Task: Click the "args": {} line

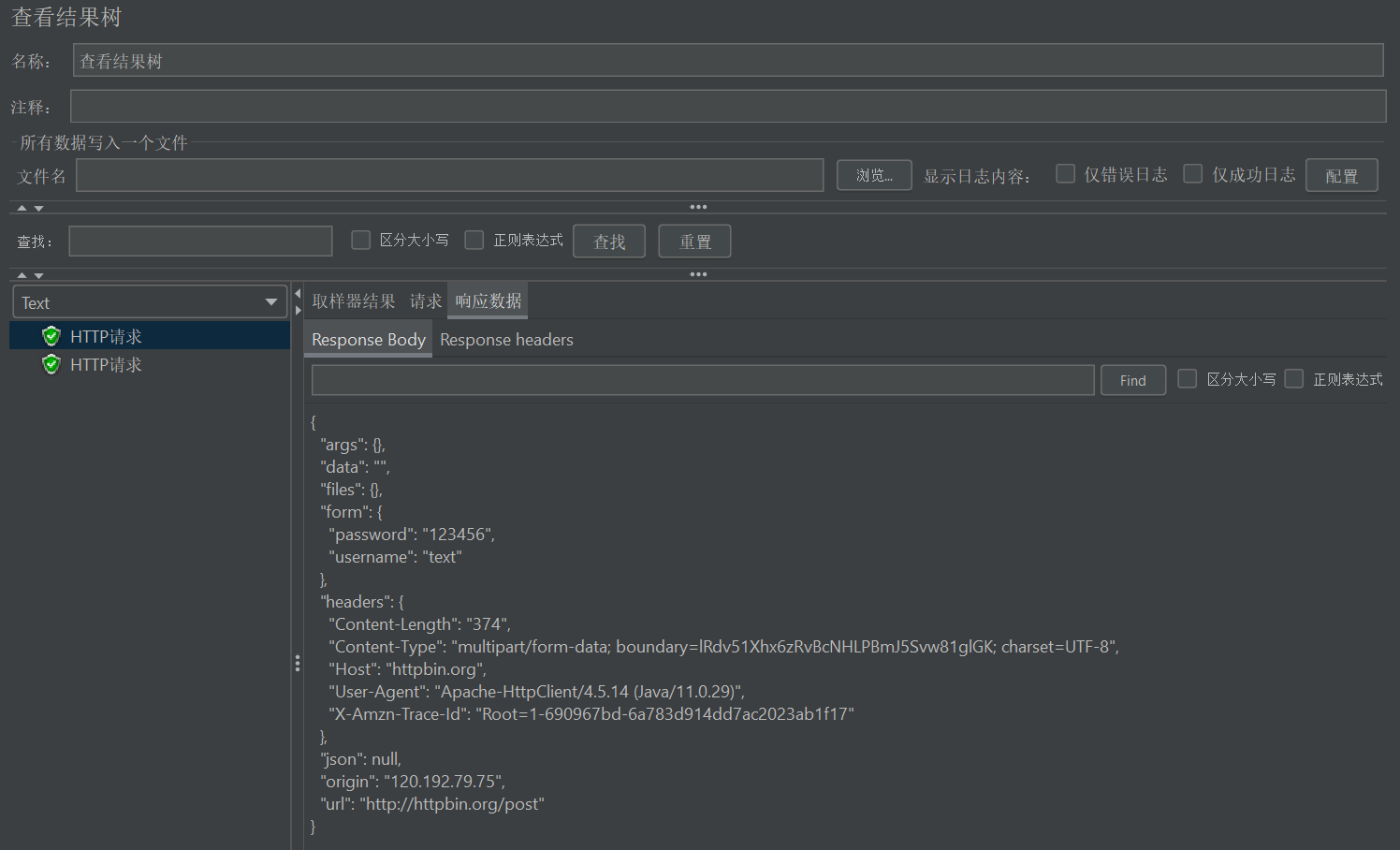Action: (x=353, y=445)
